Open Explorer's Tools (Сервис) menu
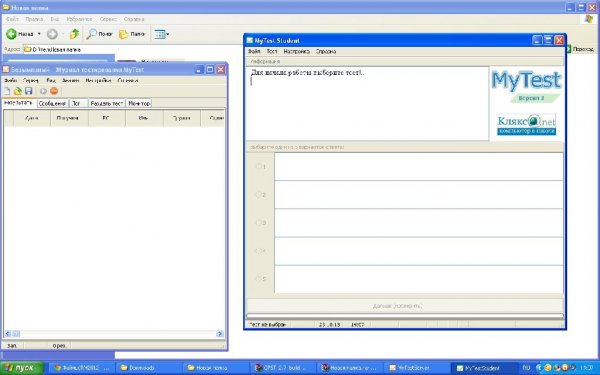Viewport: 600px width, 375px height. pyautogui.click(x=108, y=19)
